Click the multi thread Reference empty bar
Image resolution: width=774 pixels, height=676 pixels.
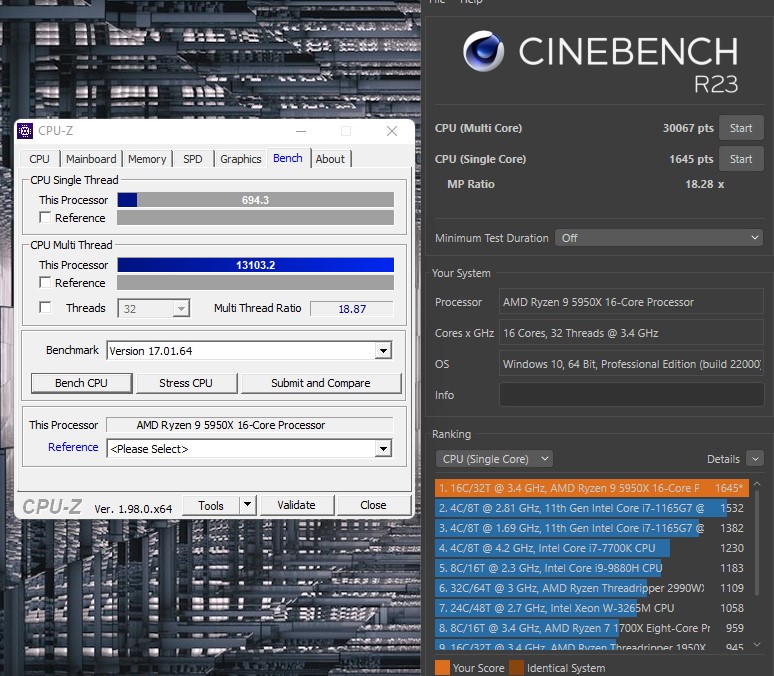click(x=256, y=283)
